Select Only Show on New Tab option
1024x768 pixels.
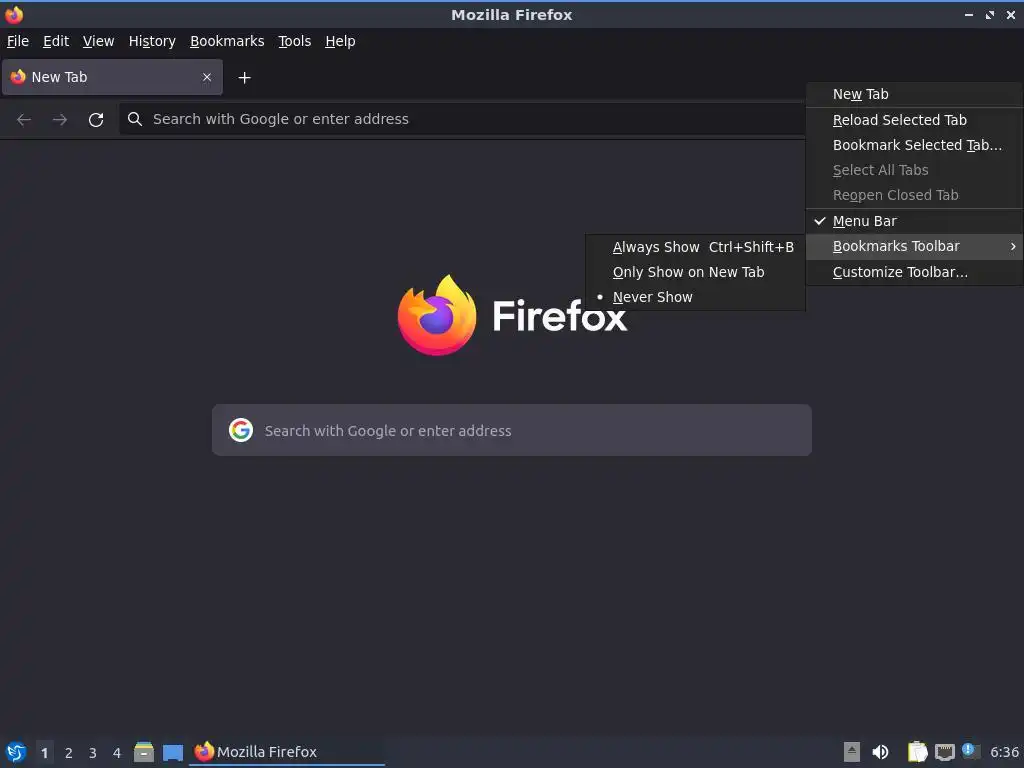696,272
